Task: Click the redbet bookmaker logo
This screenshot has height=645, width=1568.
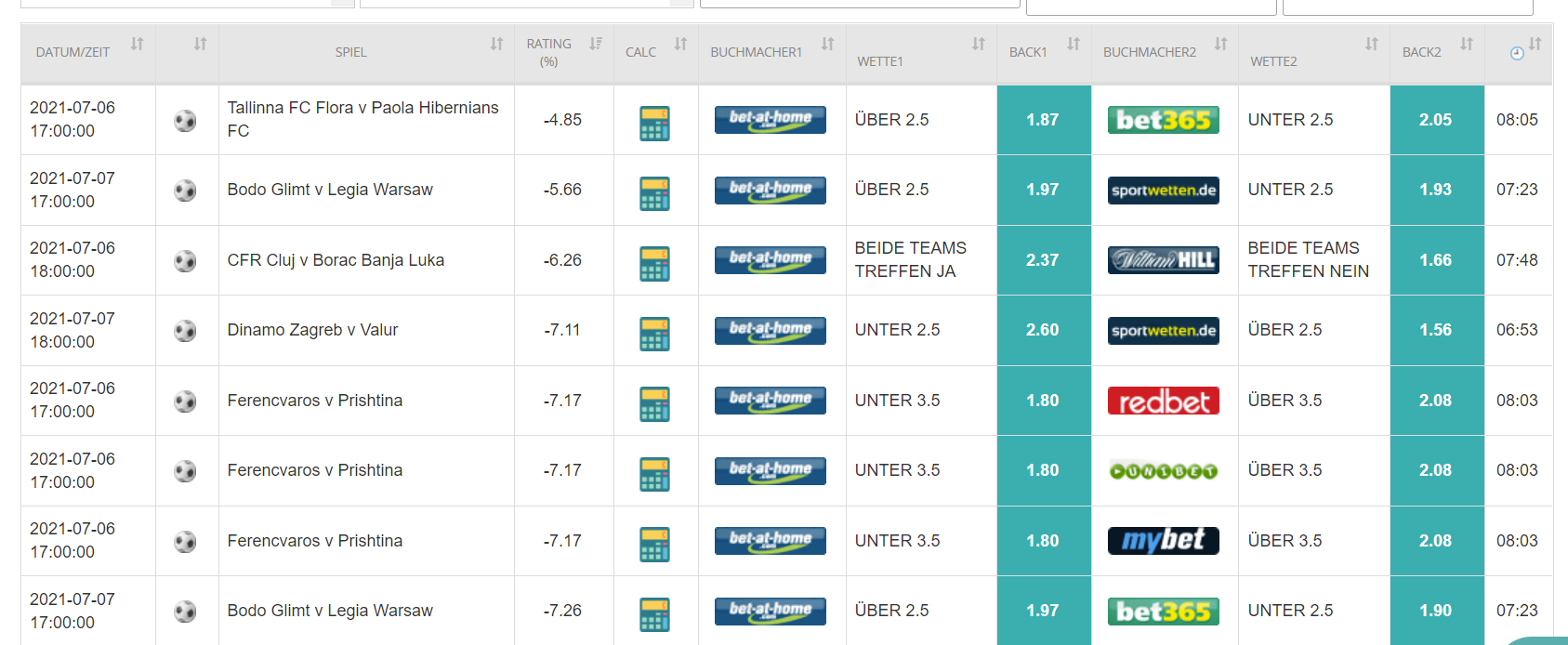Action: pos(1164,401)
